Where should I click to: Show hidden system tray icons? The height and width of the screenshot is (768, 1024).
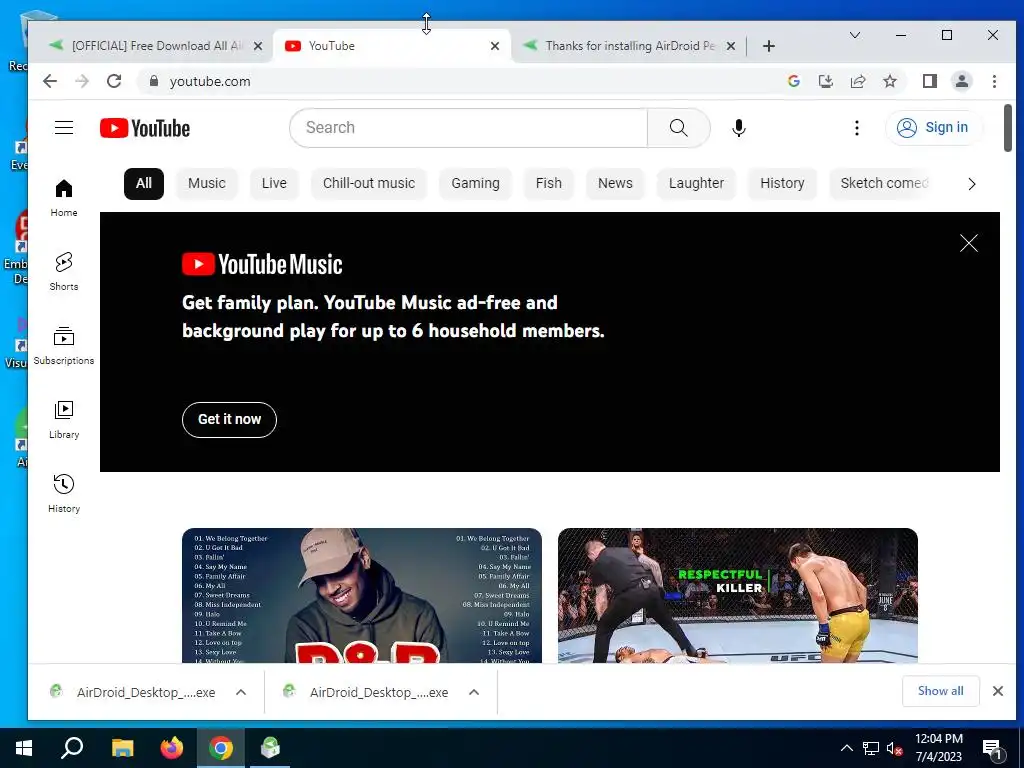click(846, 748)
